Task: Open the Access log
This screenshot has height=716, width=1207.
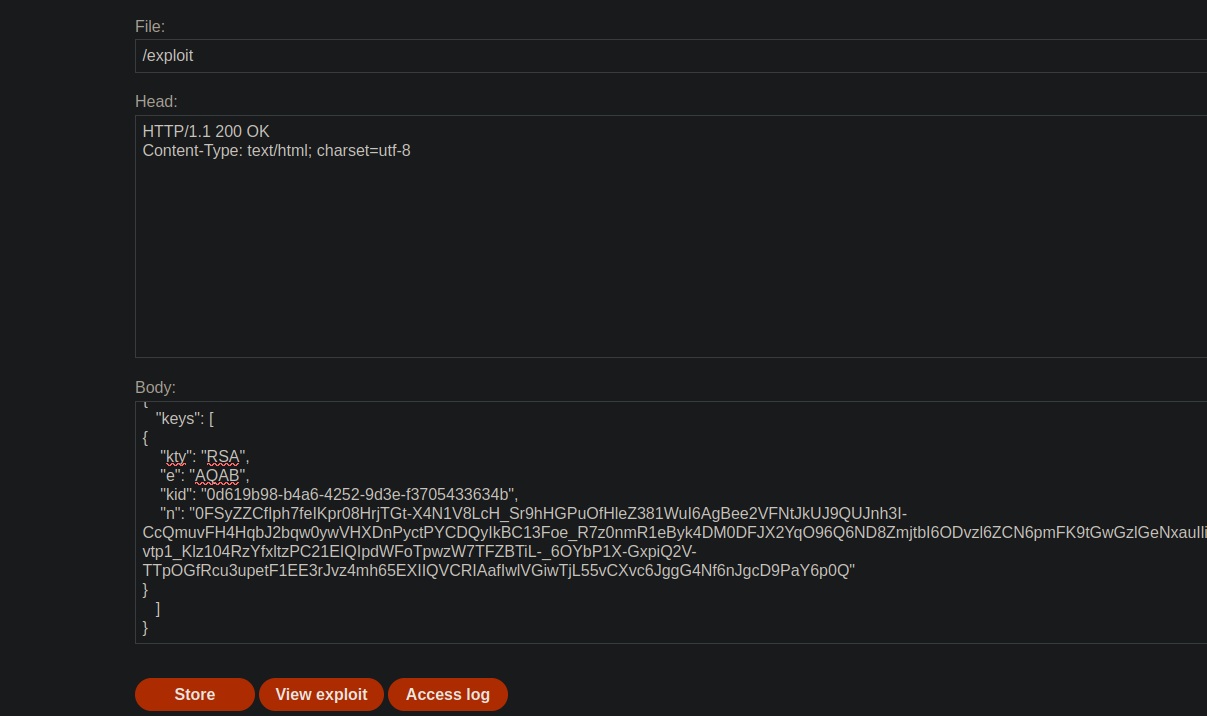Action: [x=447, y=694]
